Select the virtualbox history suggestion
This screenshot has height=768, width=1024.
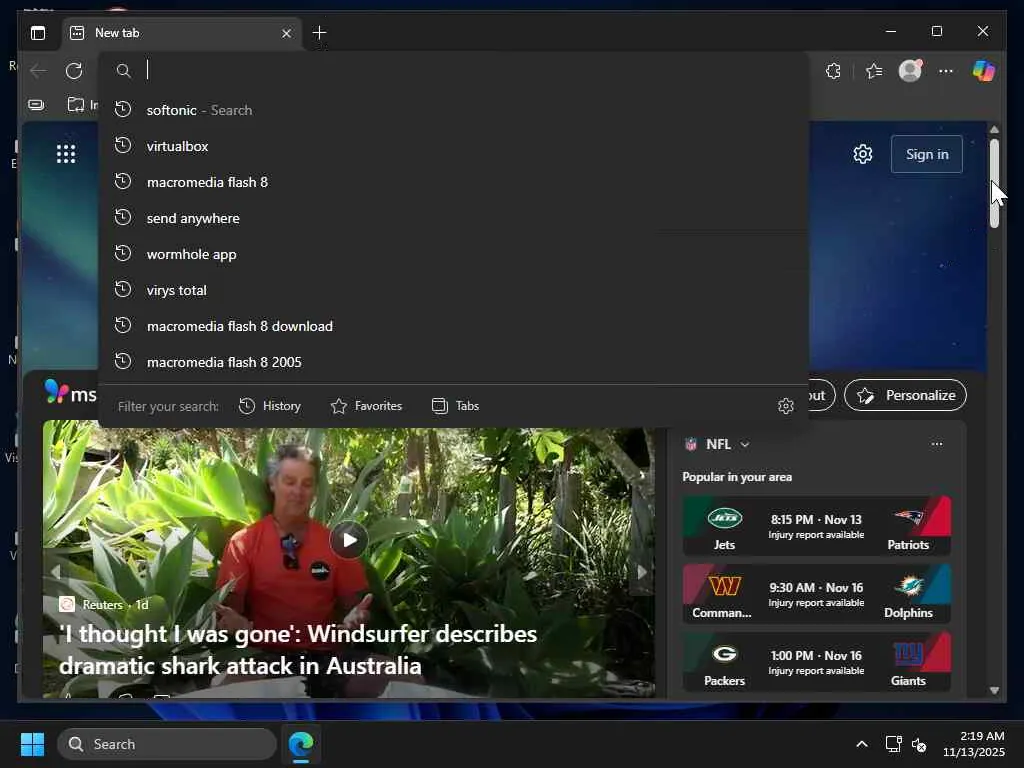click(x=453, y=146)
